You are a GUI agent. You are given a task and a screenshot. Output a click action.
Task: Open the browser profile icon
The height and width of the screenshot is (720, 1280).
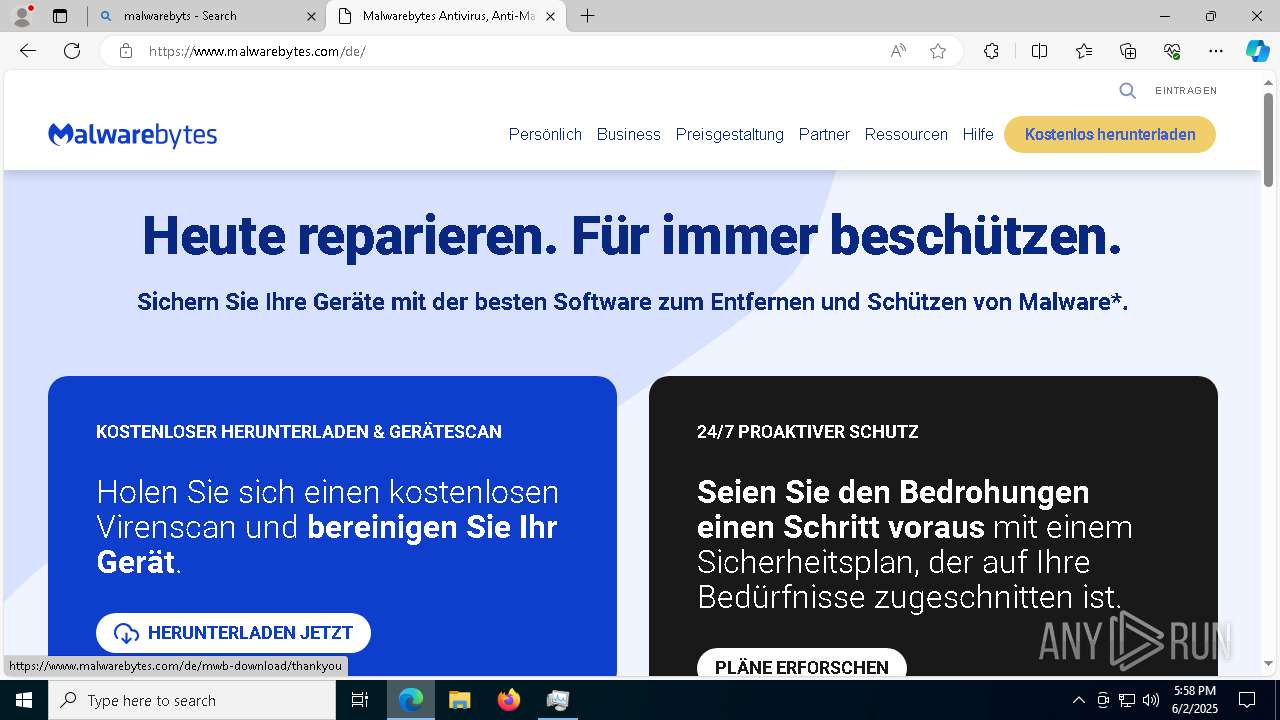[22, 16]
